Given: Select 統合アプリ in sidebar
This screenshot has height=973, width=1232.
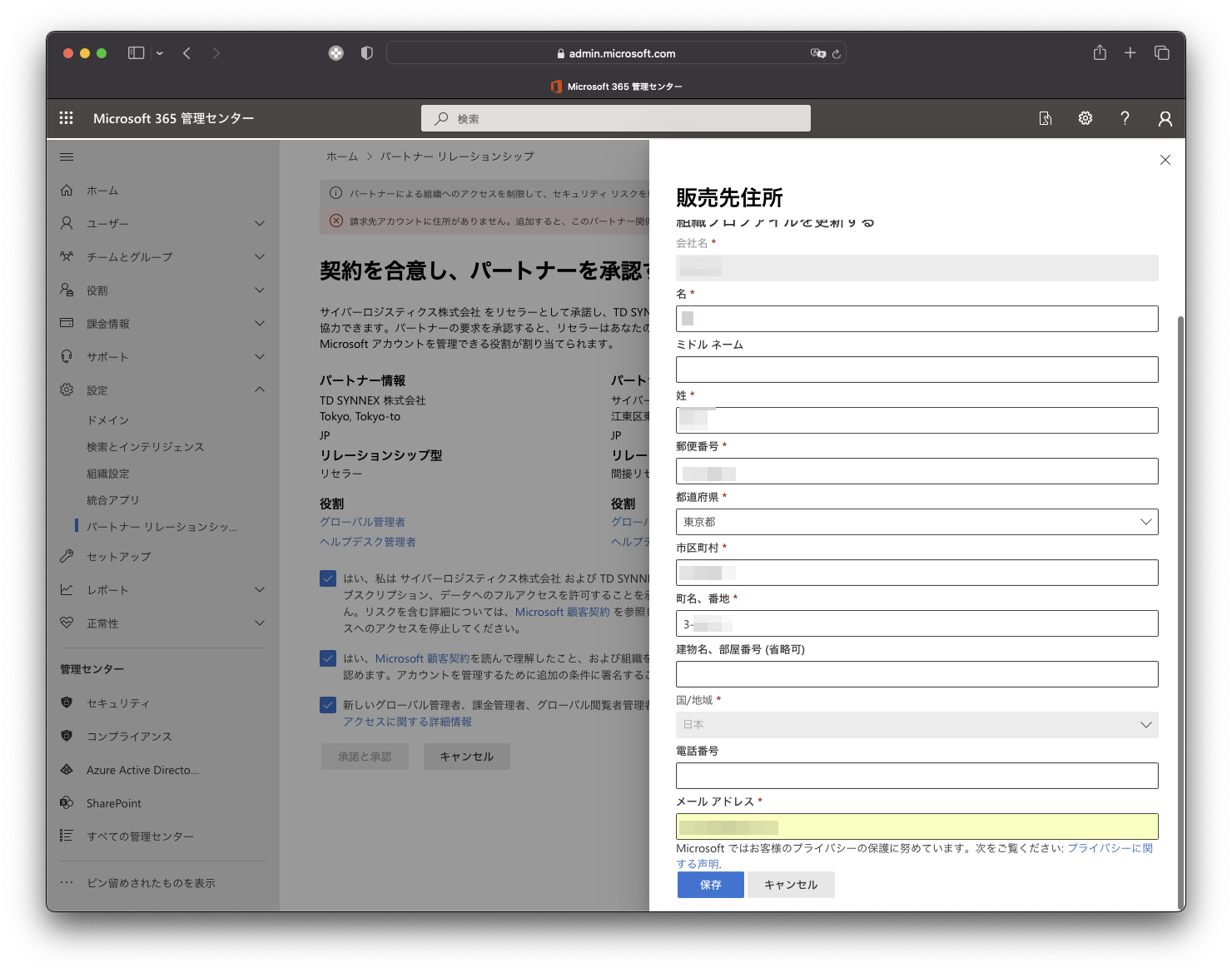Looking at the screenshot, I should pos(113,500).
